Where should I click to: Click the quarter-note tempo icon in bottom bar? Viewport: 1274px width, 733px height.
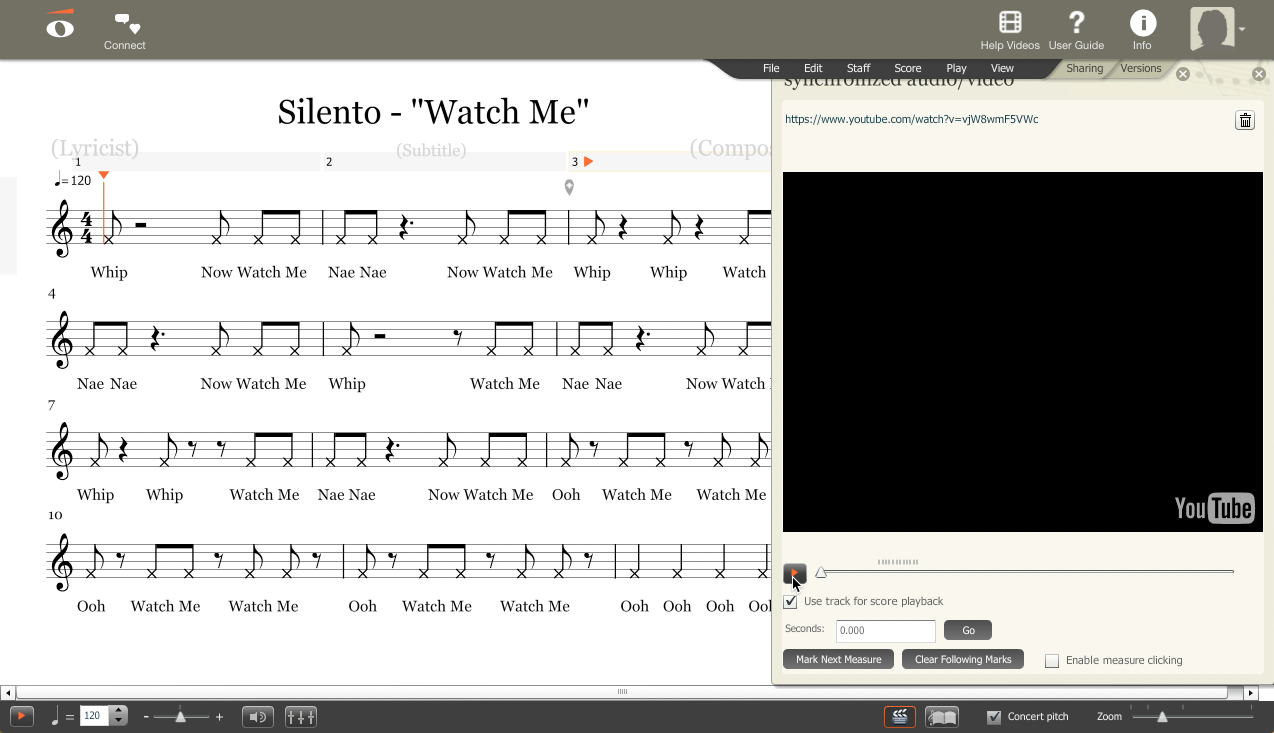pyautogui.click(x=56, y=715)
